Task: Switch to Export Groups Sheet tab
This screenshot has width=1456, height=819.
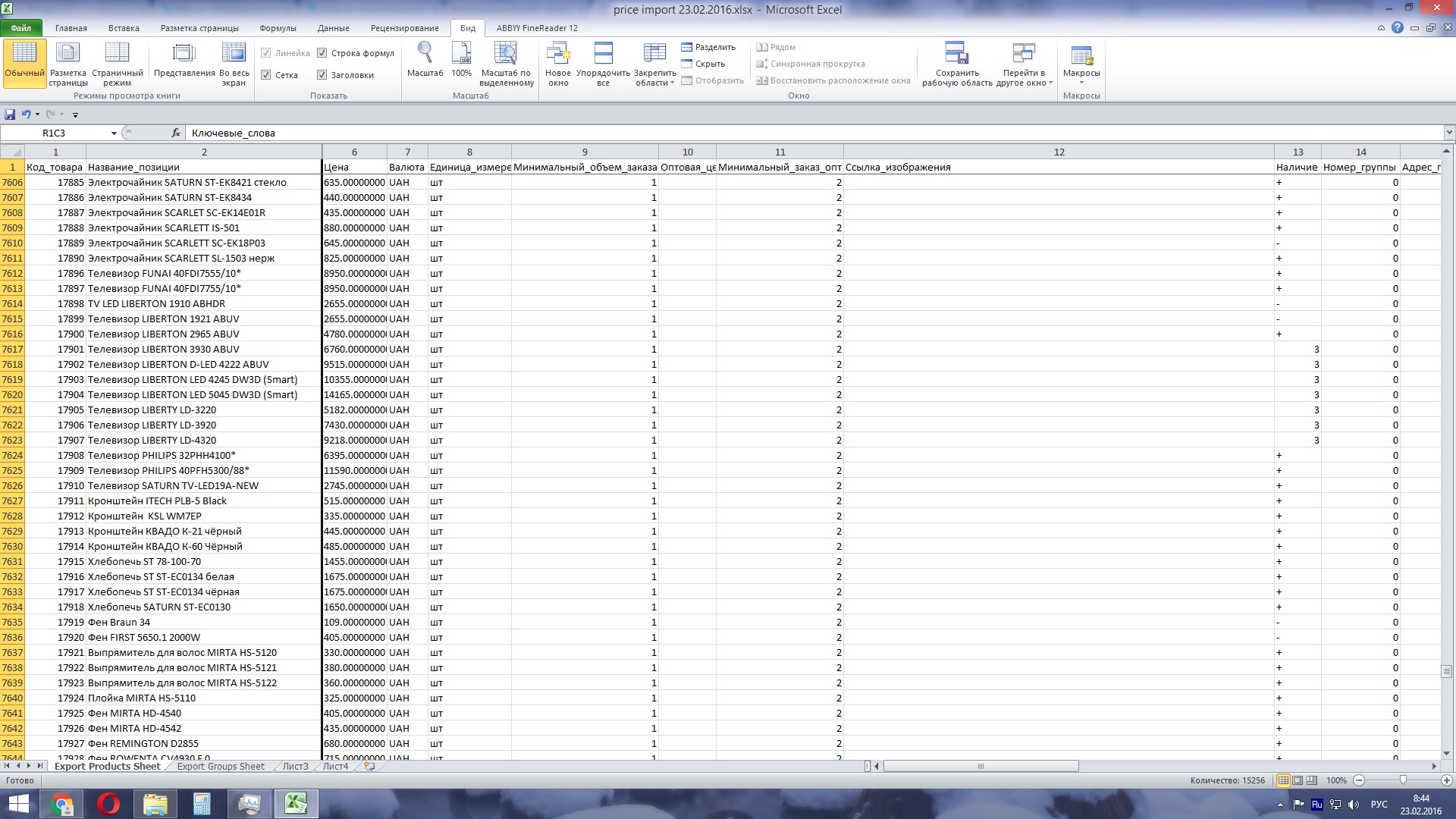Action: click(221, 767)
